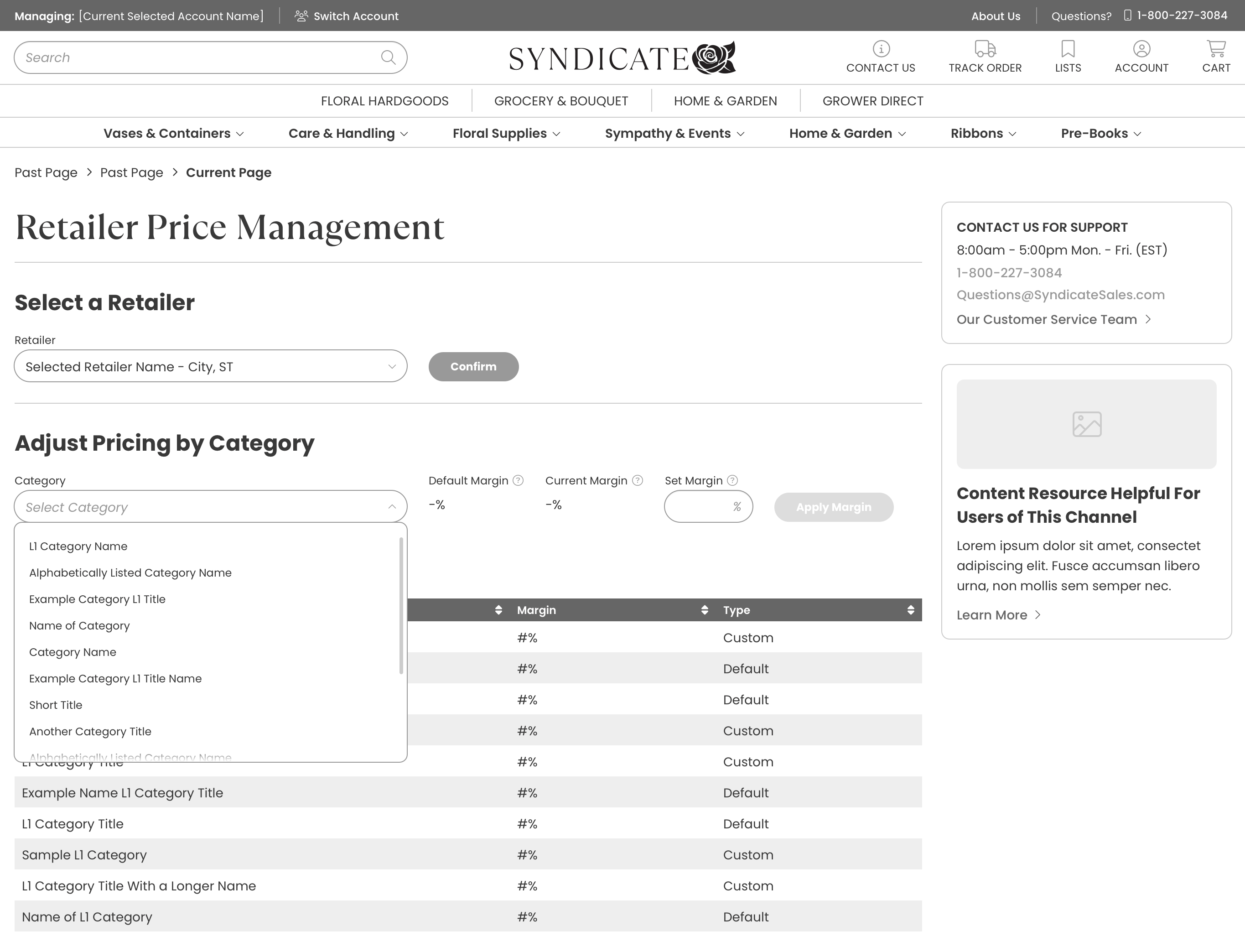Open Grower Direct tab
Viewport: 1245px width, 952px height.
pos(873,101)
